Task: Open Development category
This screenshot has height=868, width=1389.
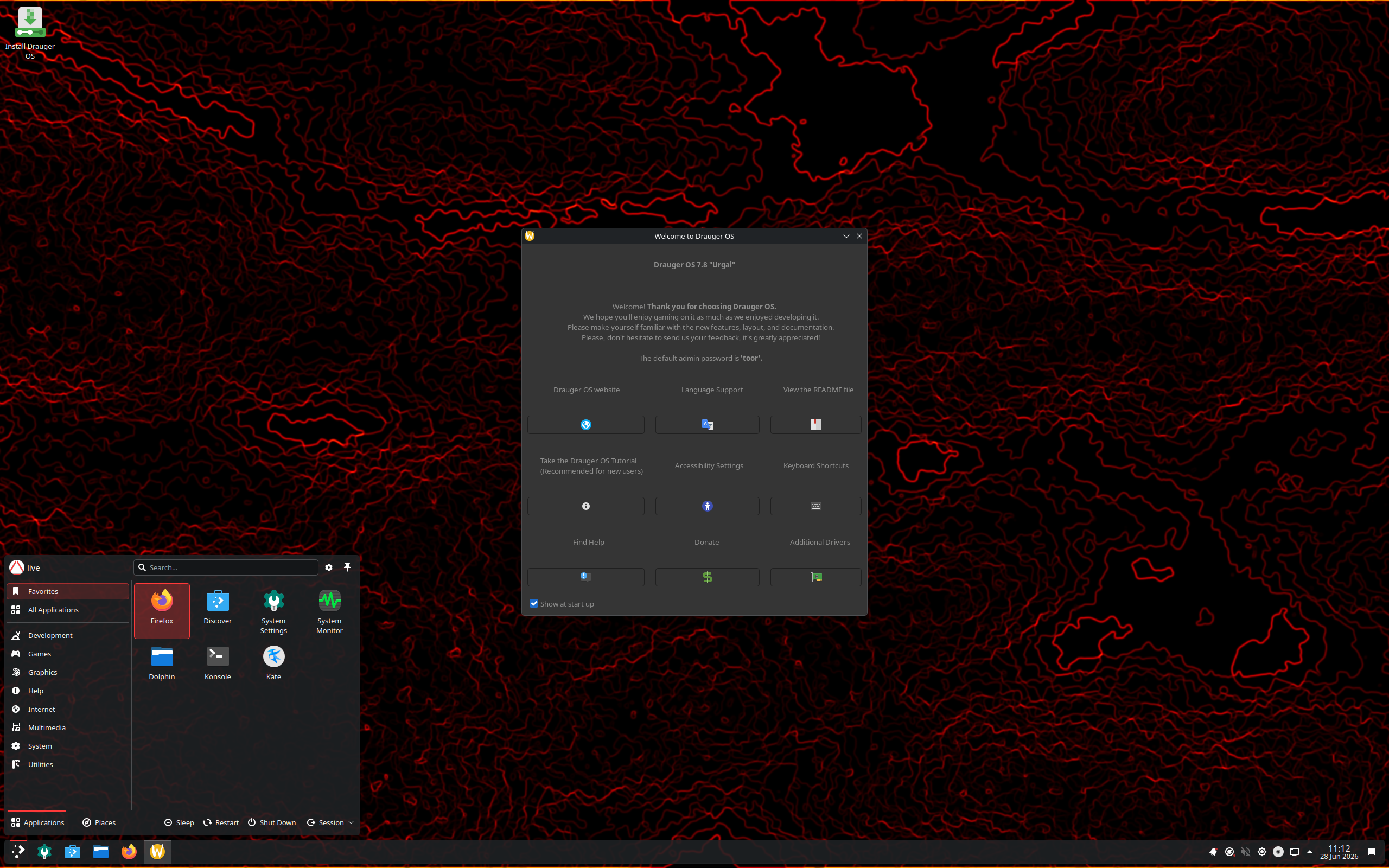Action: 67,635
